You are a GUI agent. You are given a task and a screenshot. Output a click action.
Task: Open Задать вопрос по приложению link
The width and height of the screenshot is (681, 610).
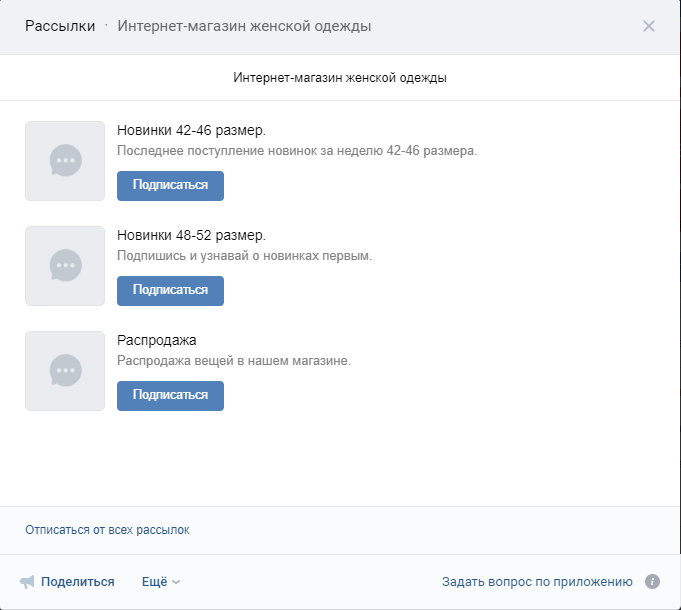coord(537,582)
